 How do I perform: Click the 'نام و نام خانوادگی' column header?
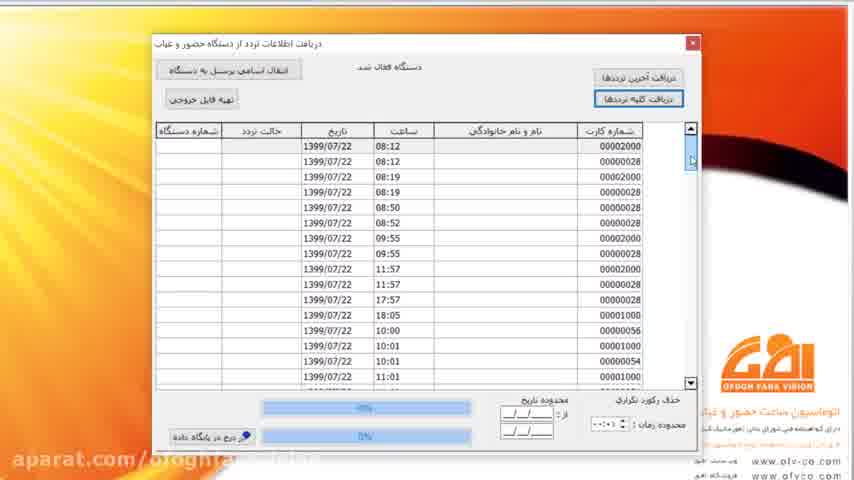505,131
